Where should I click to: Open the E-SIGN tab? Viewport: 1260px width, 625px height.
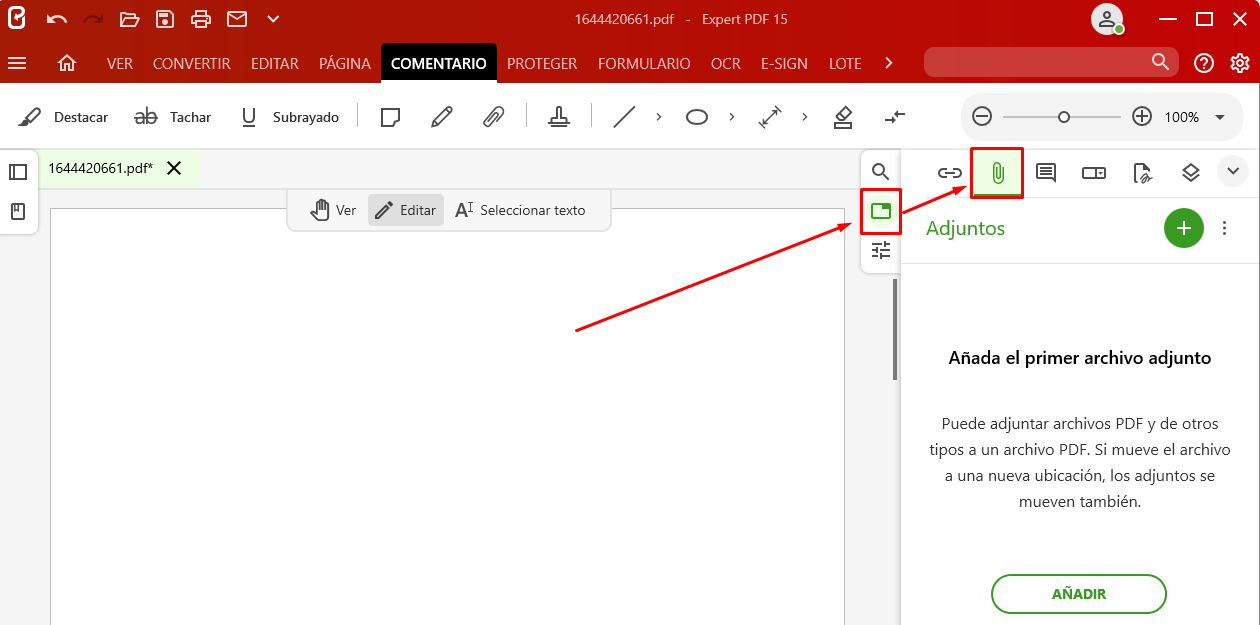pyautogui.click(x=784, y=63)
